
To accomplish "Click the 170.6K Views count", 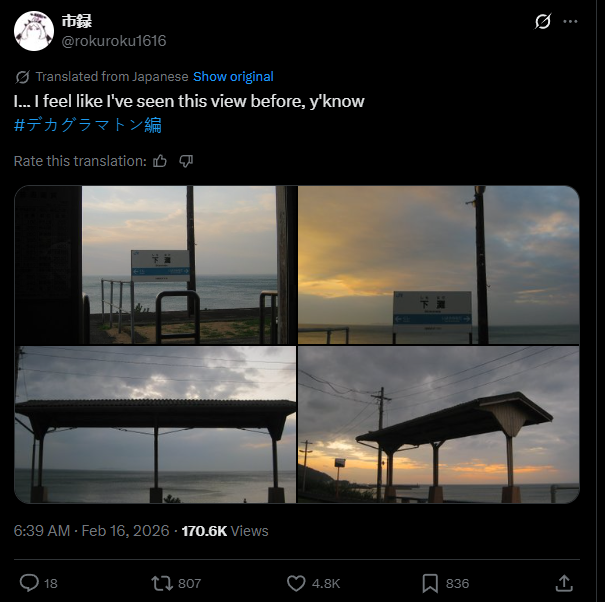I will [x=225, y=531].
